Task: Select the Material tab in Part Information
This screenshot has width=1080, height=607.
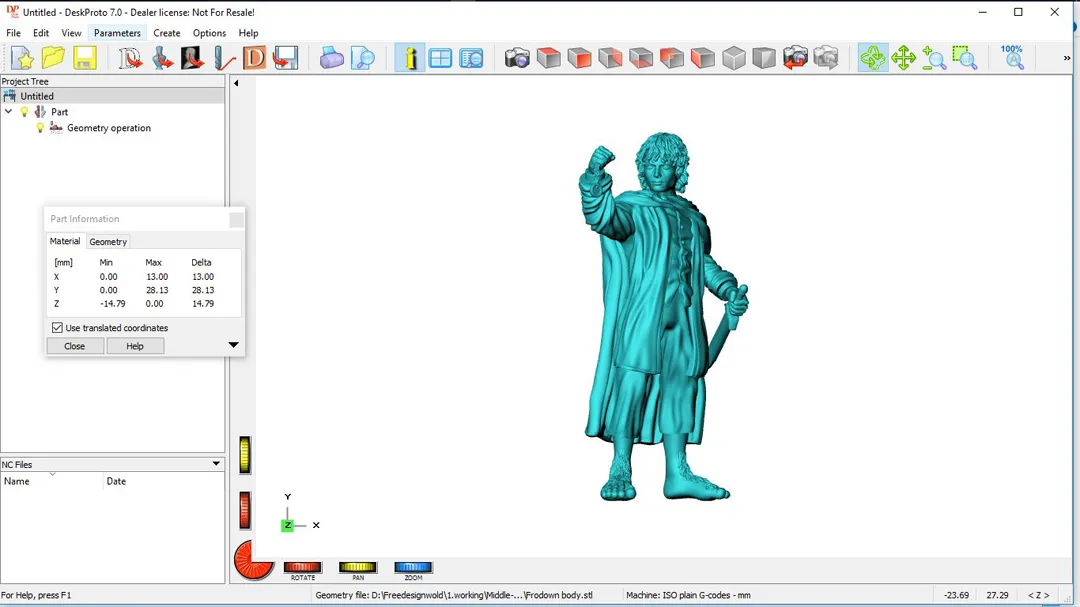Action: pos(65,241)
